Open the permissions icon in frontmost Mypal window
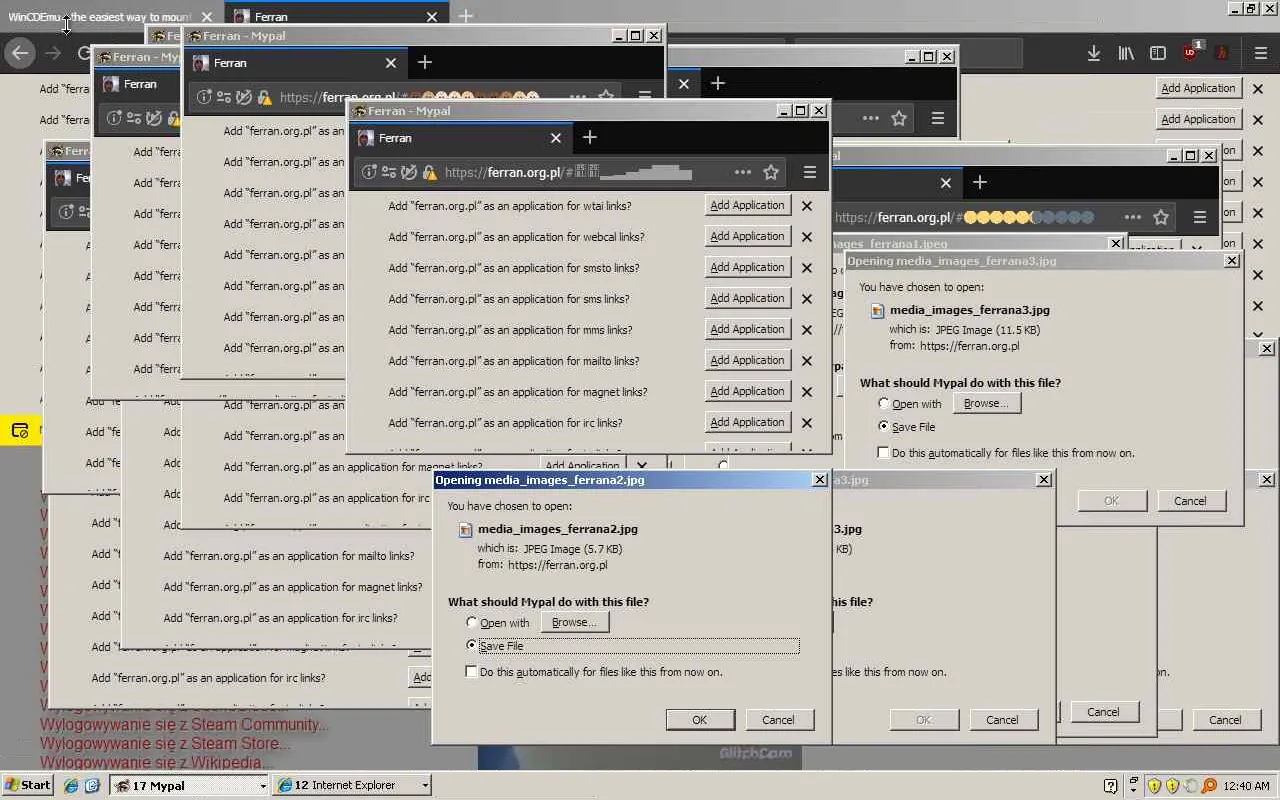Image resolution: width=1280 pixels, height=800 pixels. (x=388, y=172)
